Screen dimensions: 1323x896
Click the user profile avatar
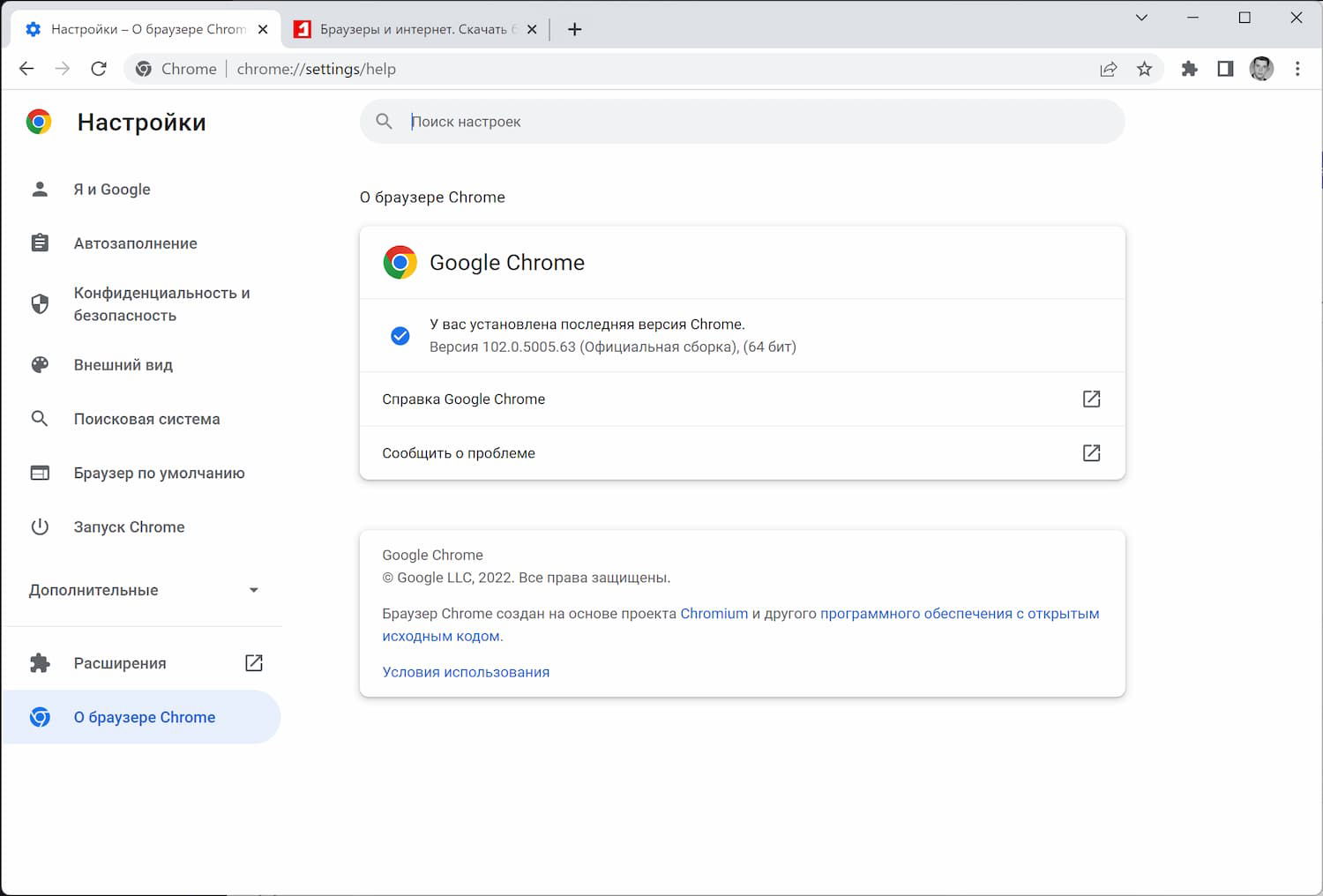[1261, 69]
